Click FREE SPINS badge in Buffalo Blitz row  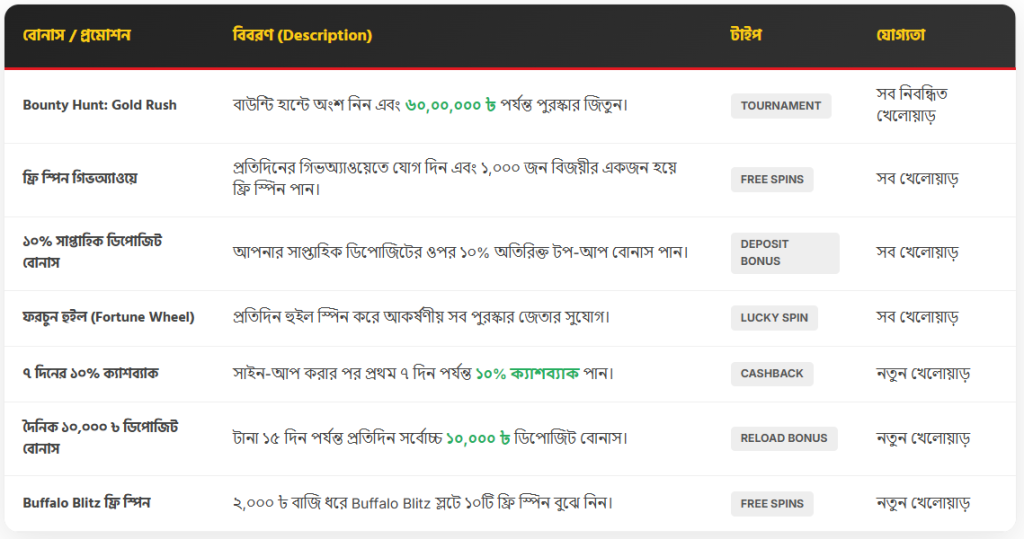click(x=771, y=504)
